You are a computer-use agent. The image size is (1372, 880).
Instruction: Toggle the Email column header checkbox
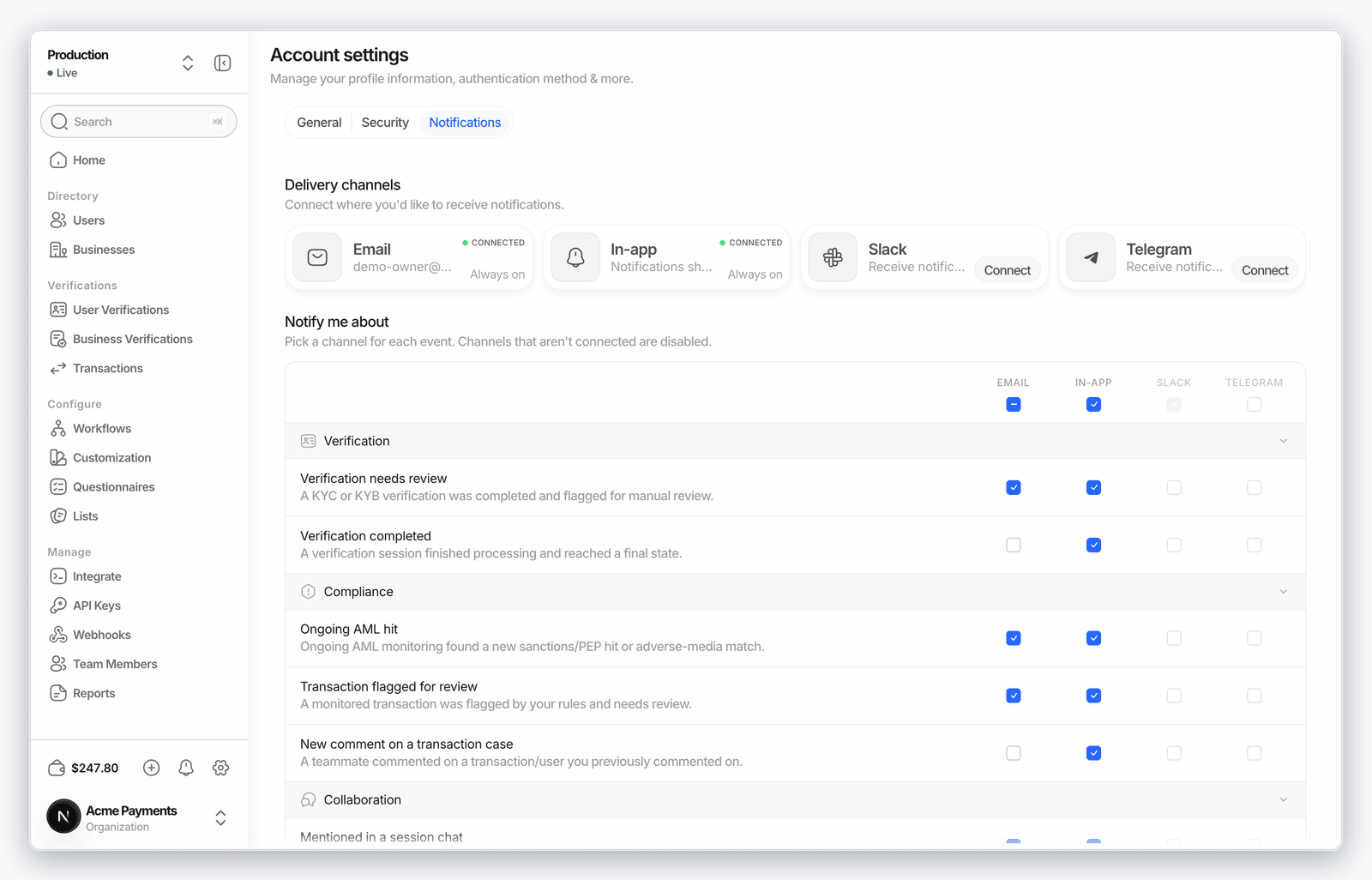click(x=1014, y=404)
